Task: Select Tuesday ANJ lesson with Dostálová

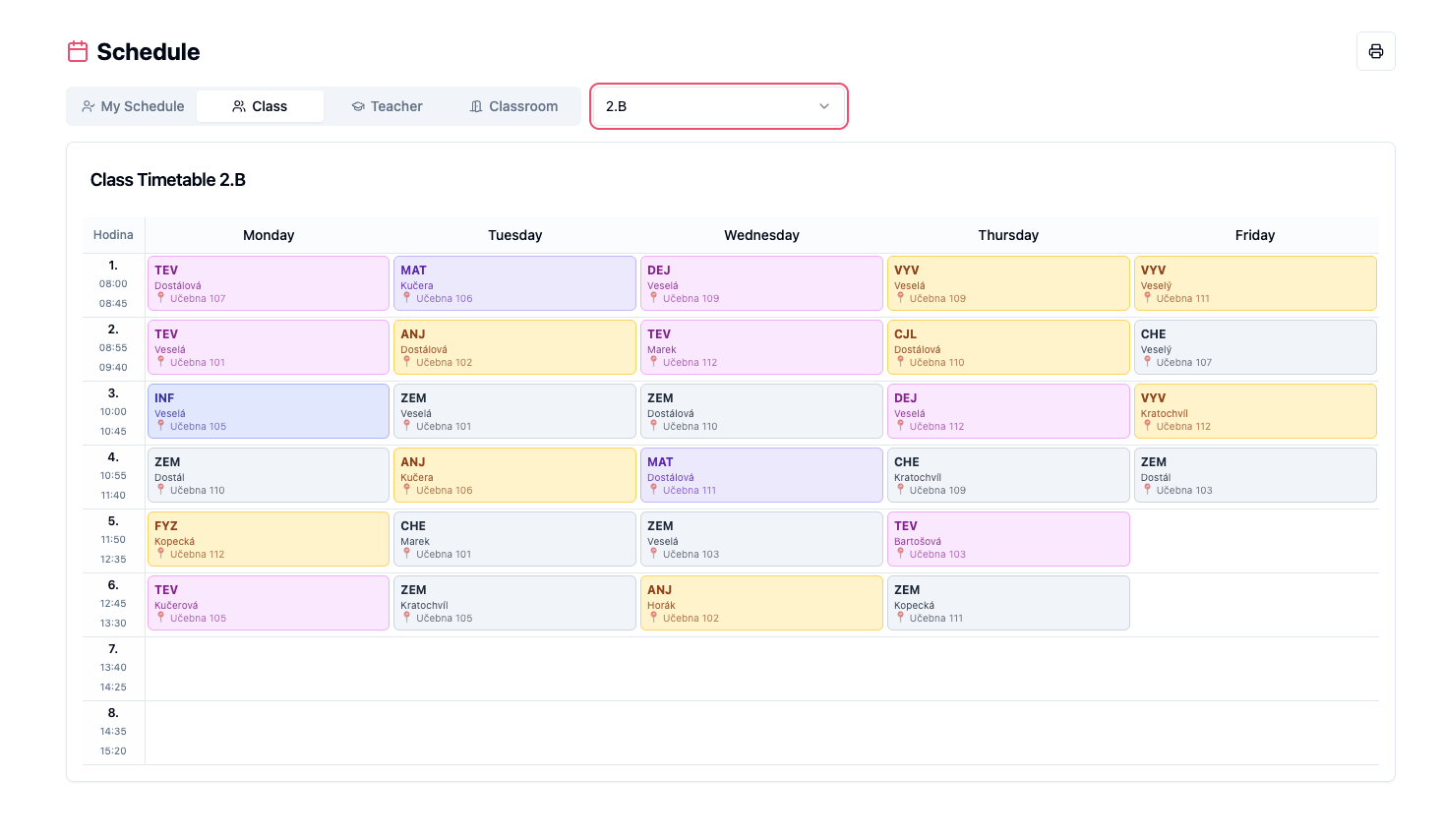Action: tap(514, 347)
